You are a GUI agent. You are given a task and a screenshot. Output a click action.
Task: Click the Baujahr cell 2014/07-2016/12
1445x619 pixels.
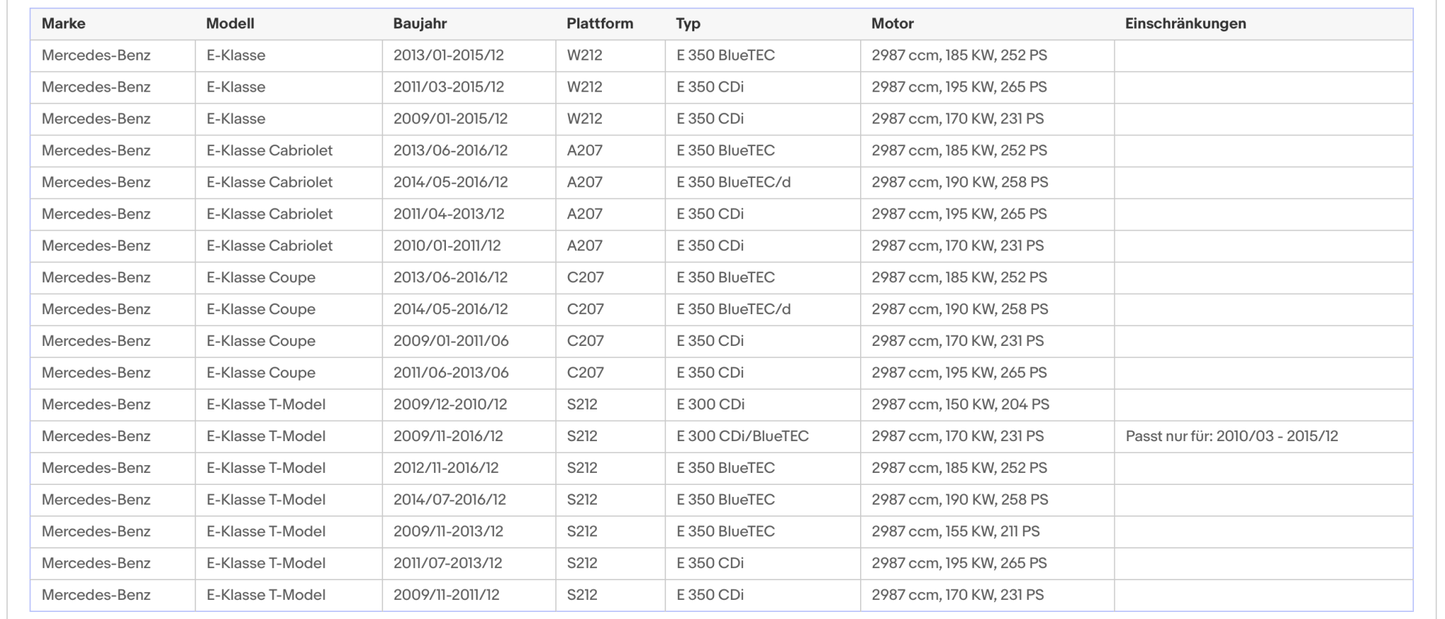[x=449, y=499]
